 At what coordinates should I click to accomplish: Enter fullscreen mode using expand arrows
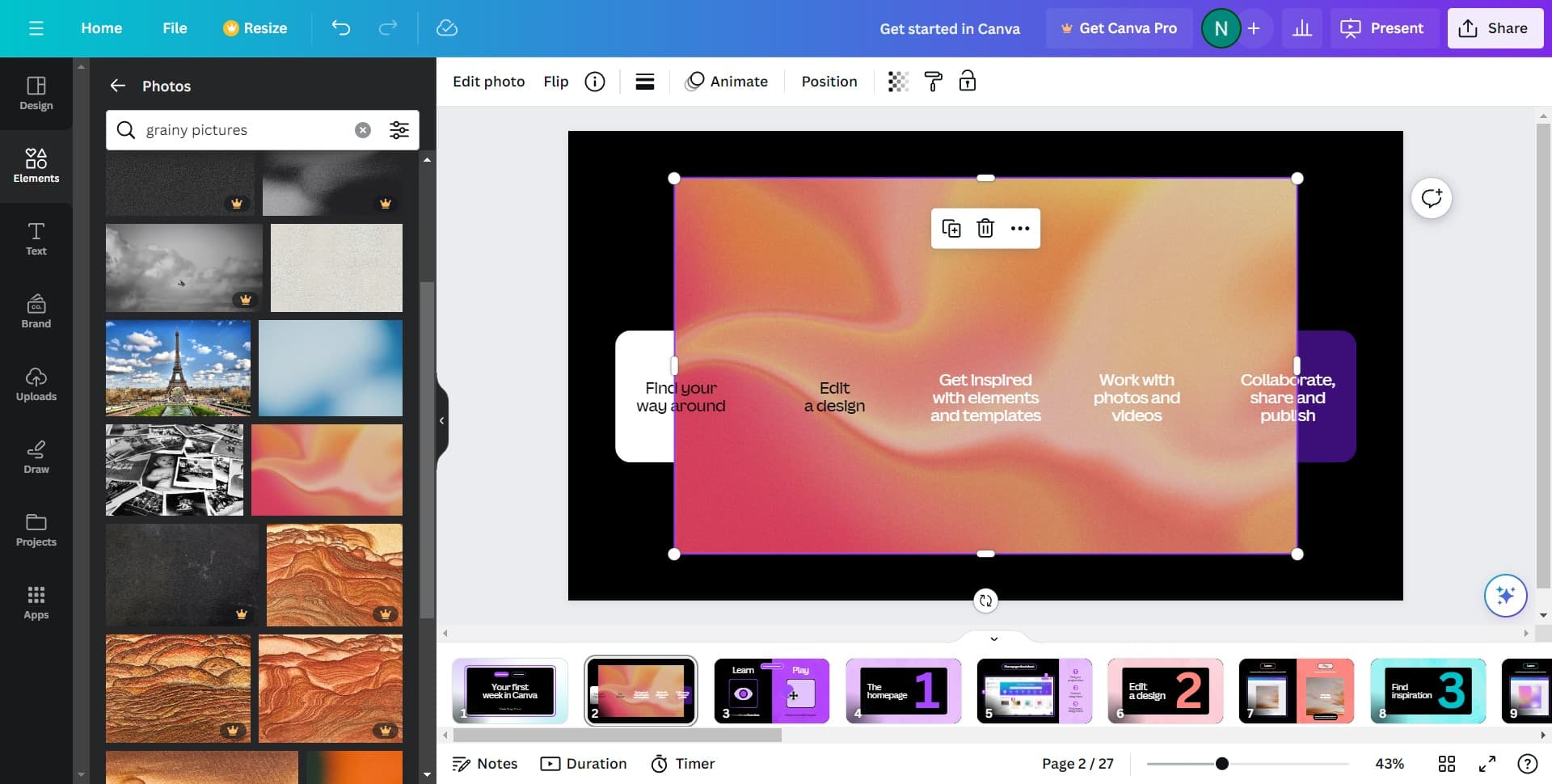(x=1487, y=764)
